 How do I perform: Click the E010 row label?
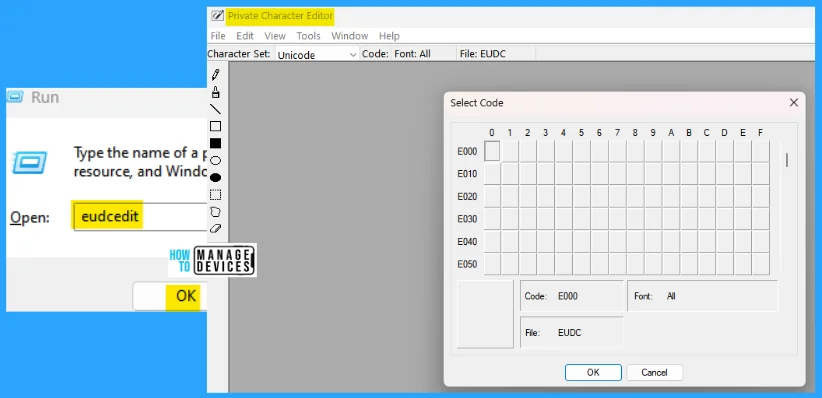click(x=467, y=174)
